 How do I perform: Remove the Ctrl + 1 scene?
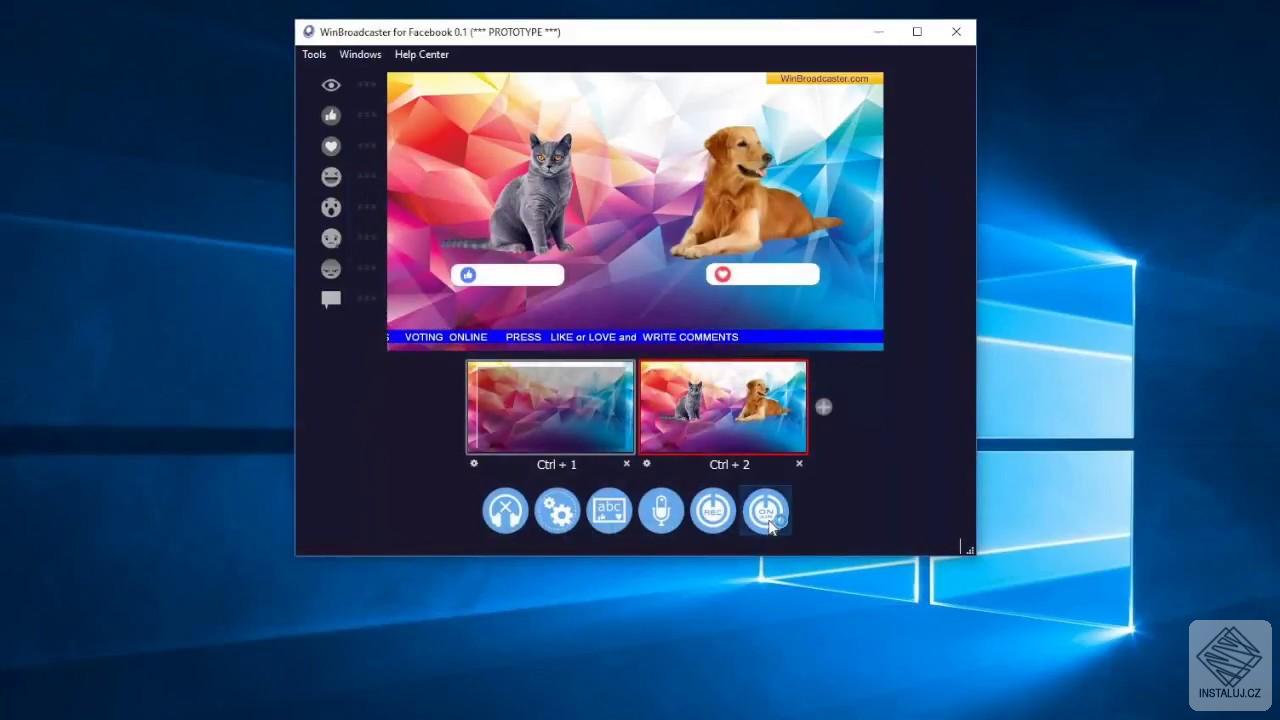pyautogui.click(x=627, y=463)
